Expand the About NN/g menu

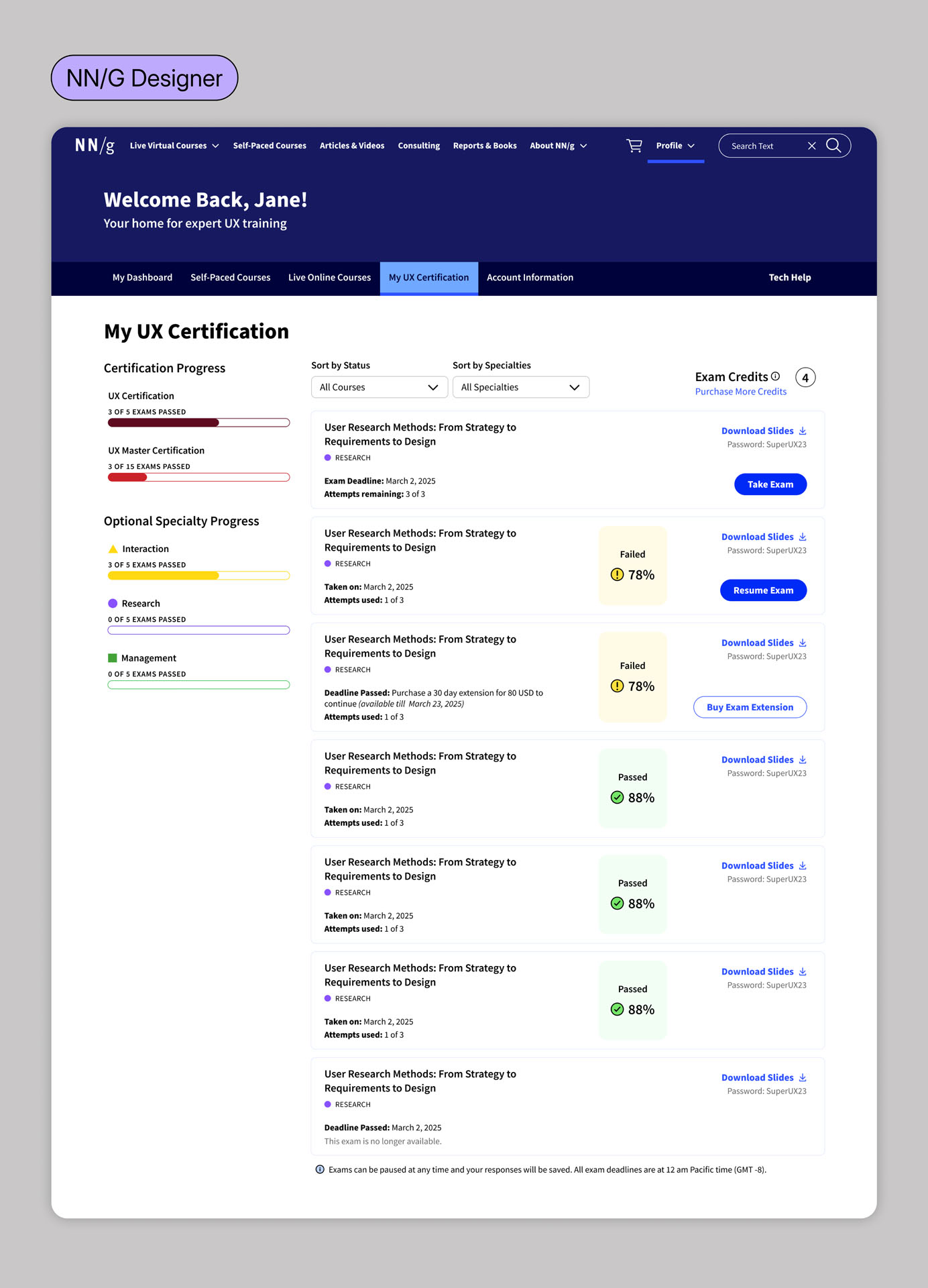(x=558, y=146)
